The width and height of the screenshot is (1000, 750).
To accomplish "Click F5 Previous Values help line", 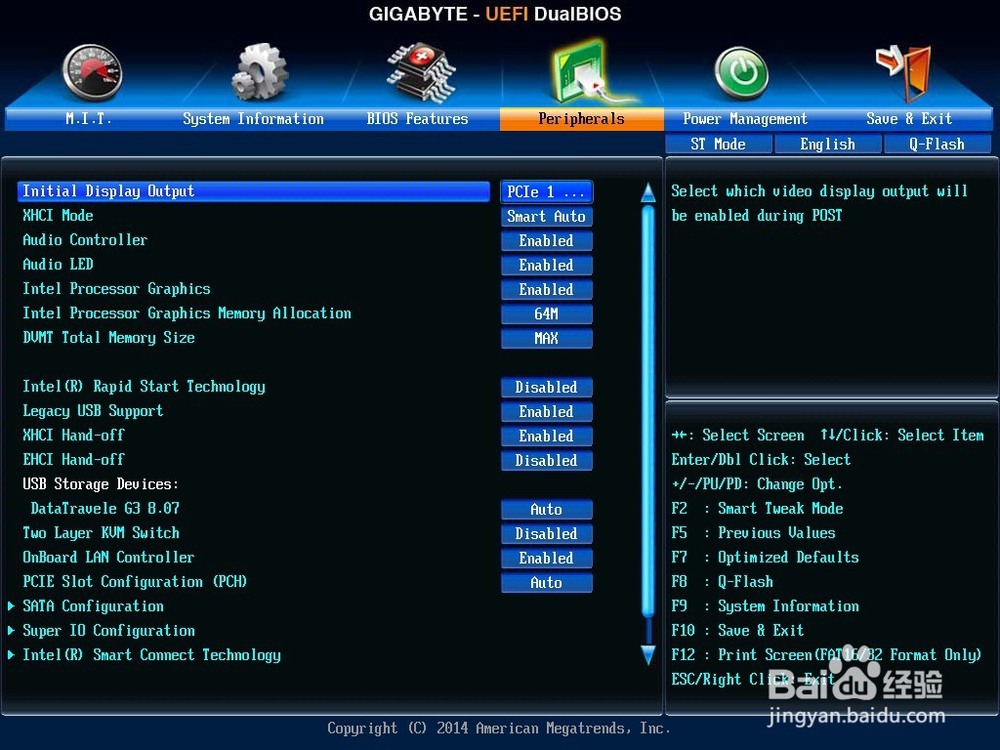I will (753, 533).
